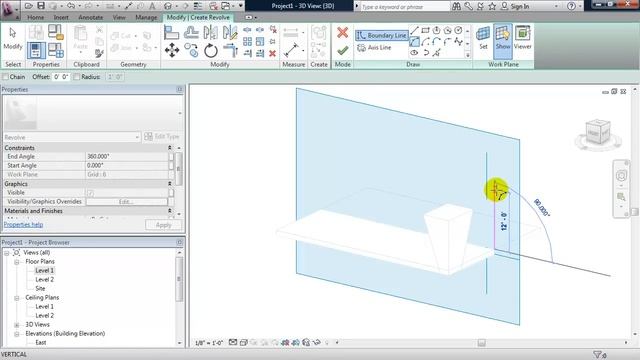Click the keyword search field
Viewport: 640px width, 360px height.
(x=404, y=7)
